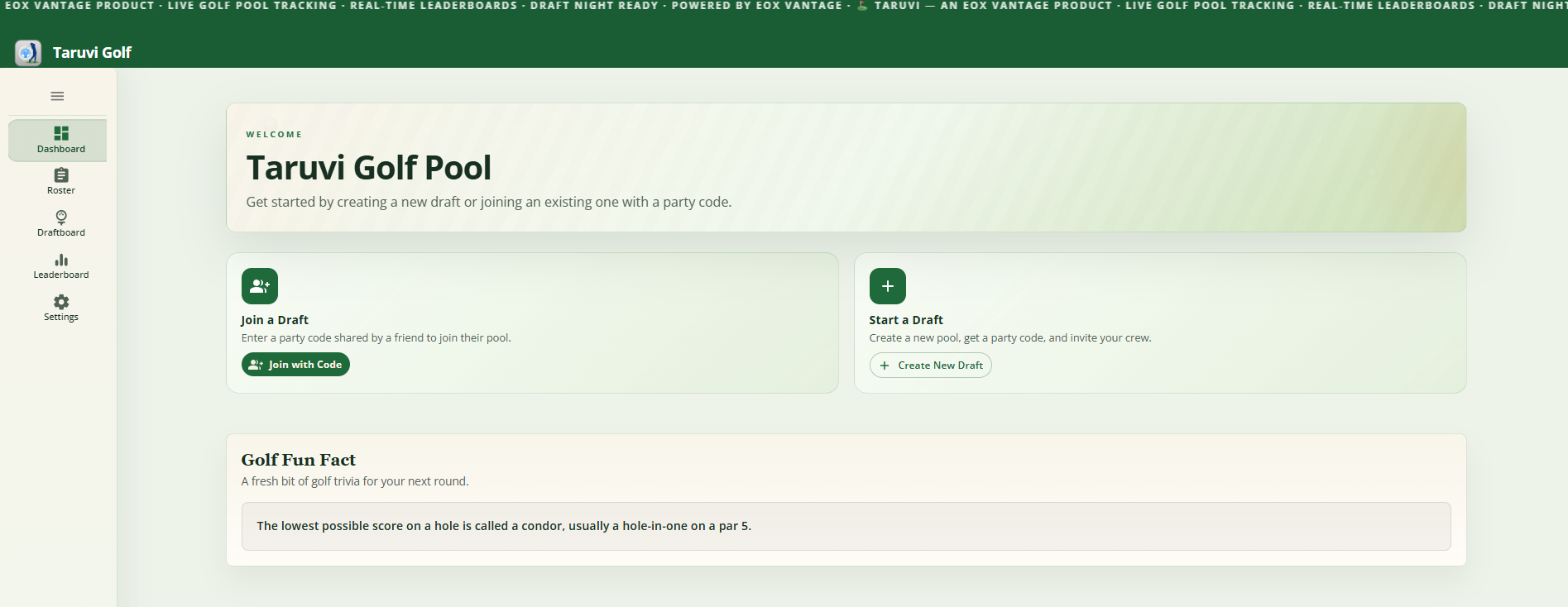Screen dimensions: 1568x607
Task: Click 'Create a new pool' description text
Action: point(1009,338)
